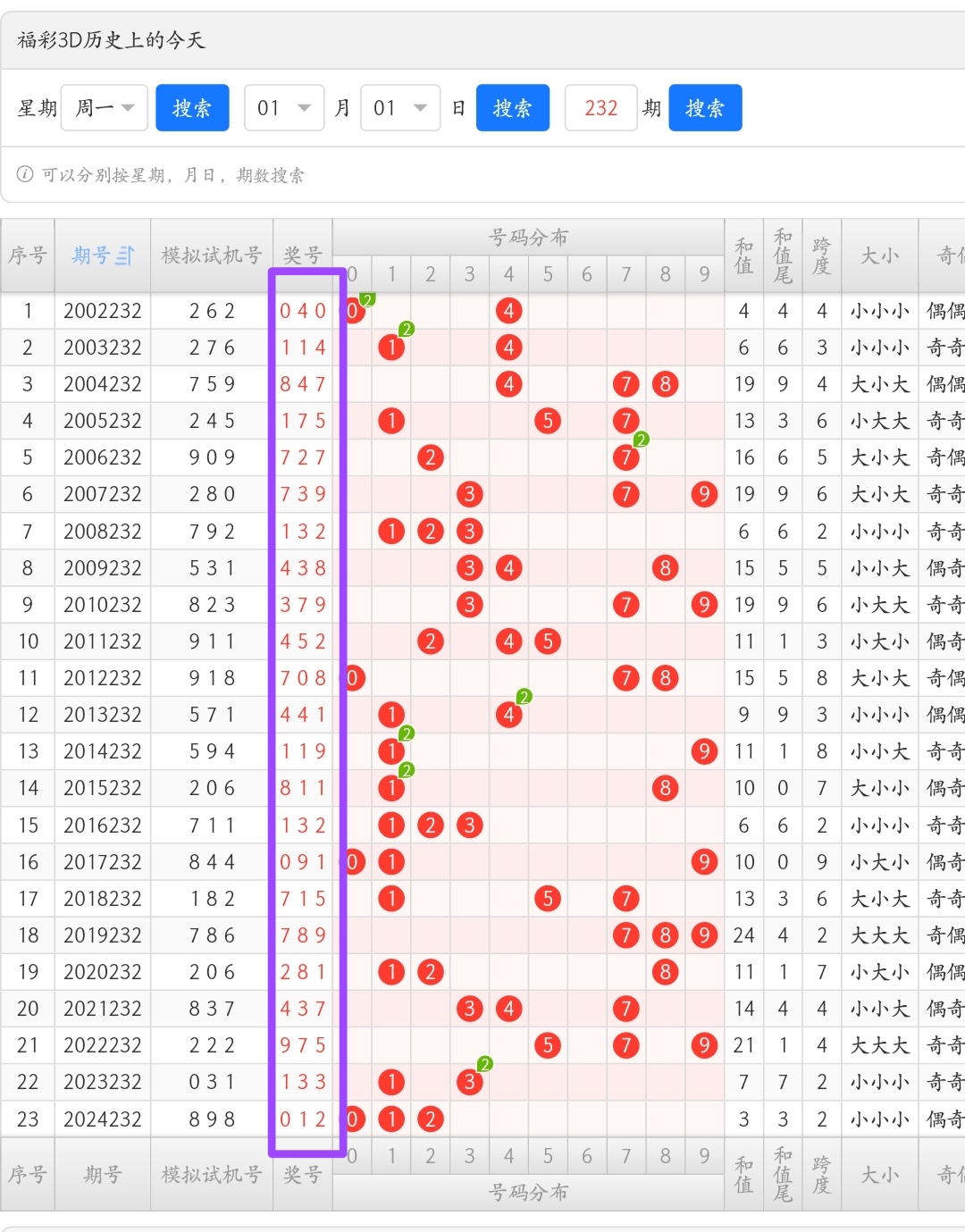Click red ball 8 in row 2009232
Screen dimensions: 965x1232
coord(665,568)
